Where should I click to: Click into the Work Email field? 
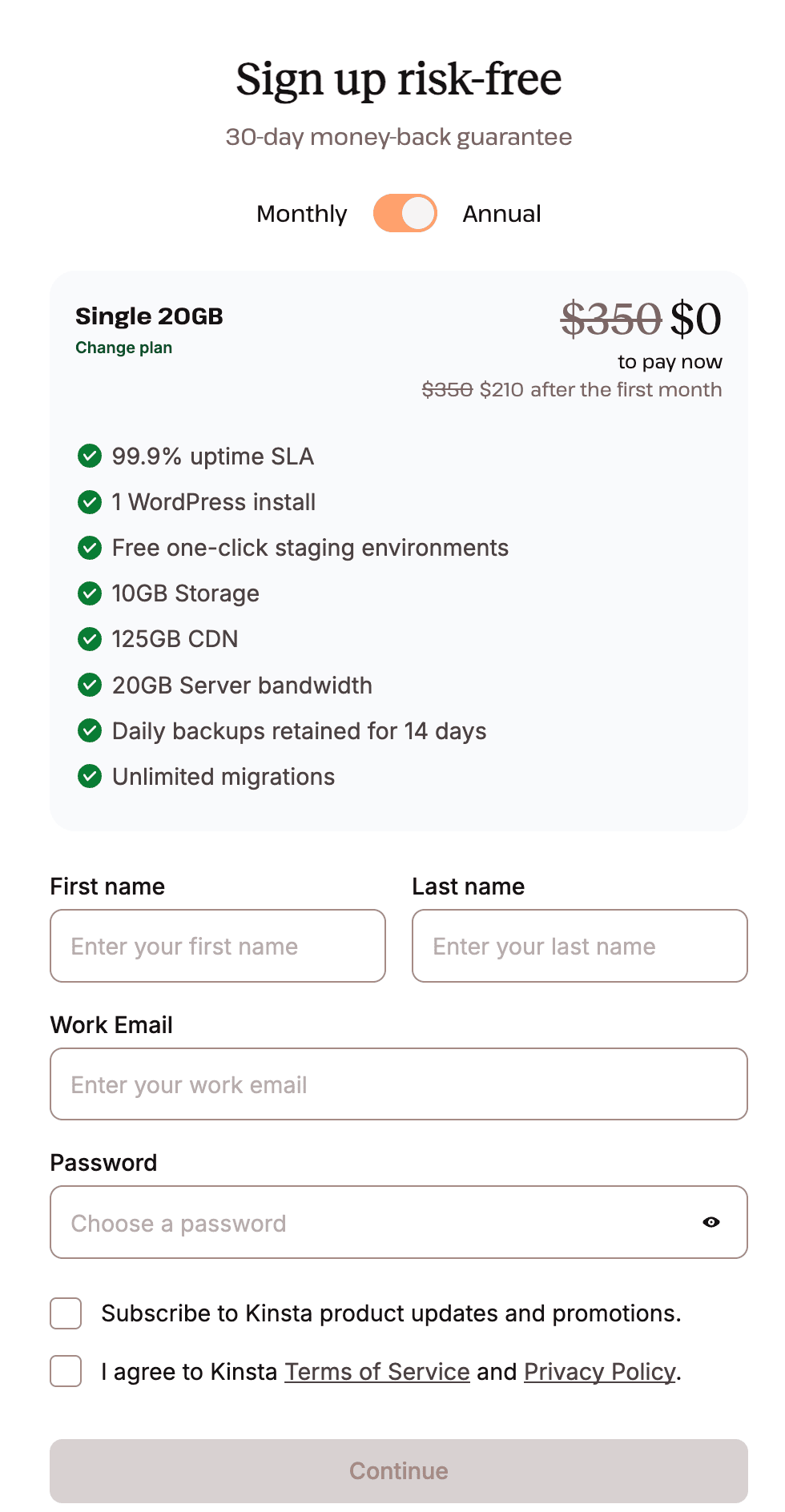[x=399, y=1084]
